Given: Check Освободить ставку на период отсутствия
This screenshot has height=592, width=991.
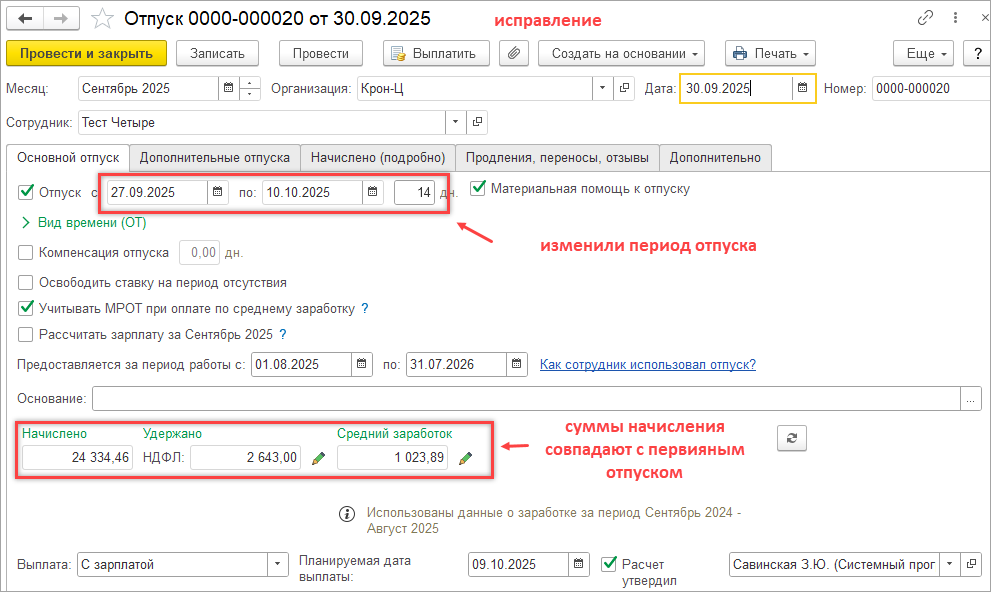Looking at the screenshot, I should (26, 282).
